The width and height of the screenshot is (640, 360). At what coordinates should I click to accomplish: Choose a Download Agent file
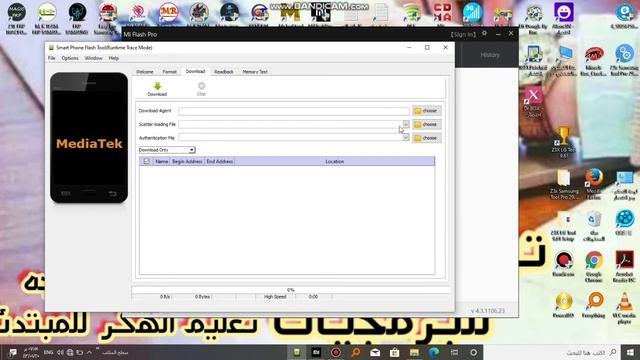click(x=427, y=111)
